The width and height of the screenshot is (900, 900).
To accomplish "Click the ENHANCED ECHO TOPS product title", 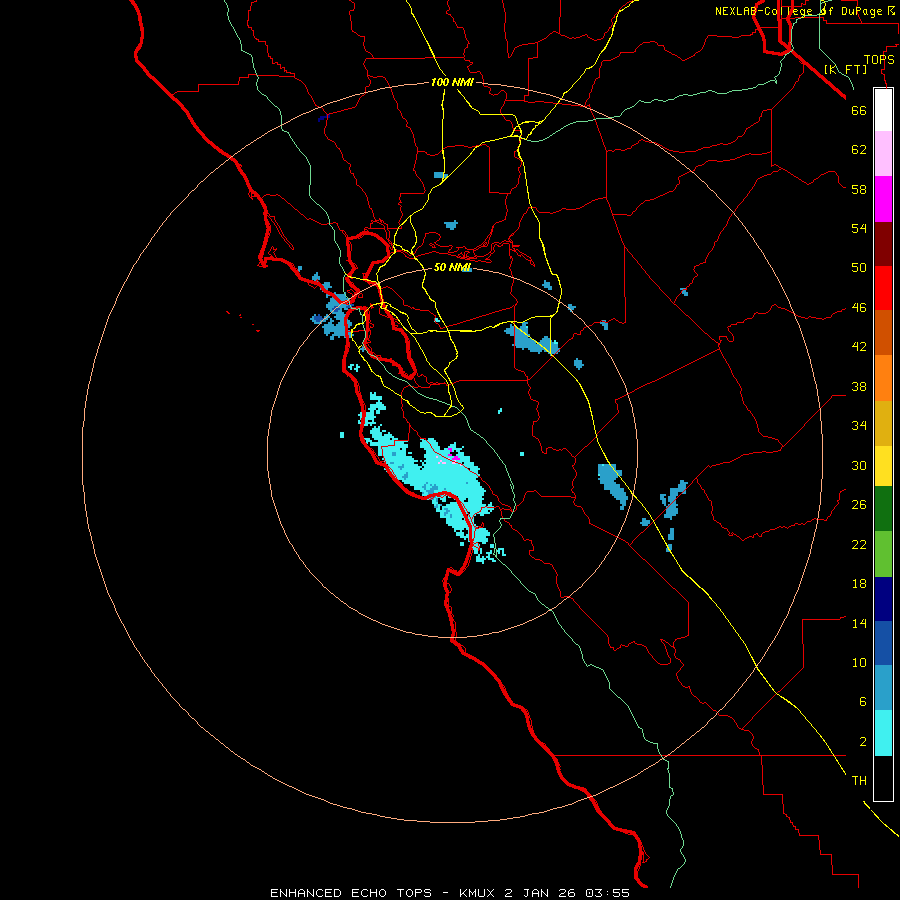I will click(351, 893).
